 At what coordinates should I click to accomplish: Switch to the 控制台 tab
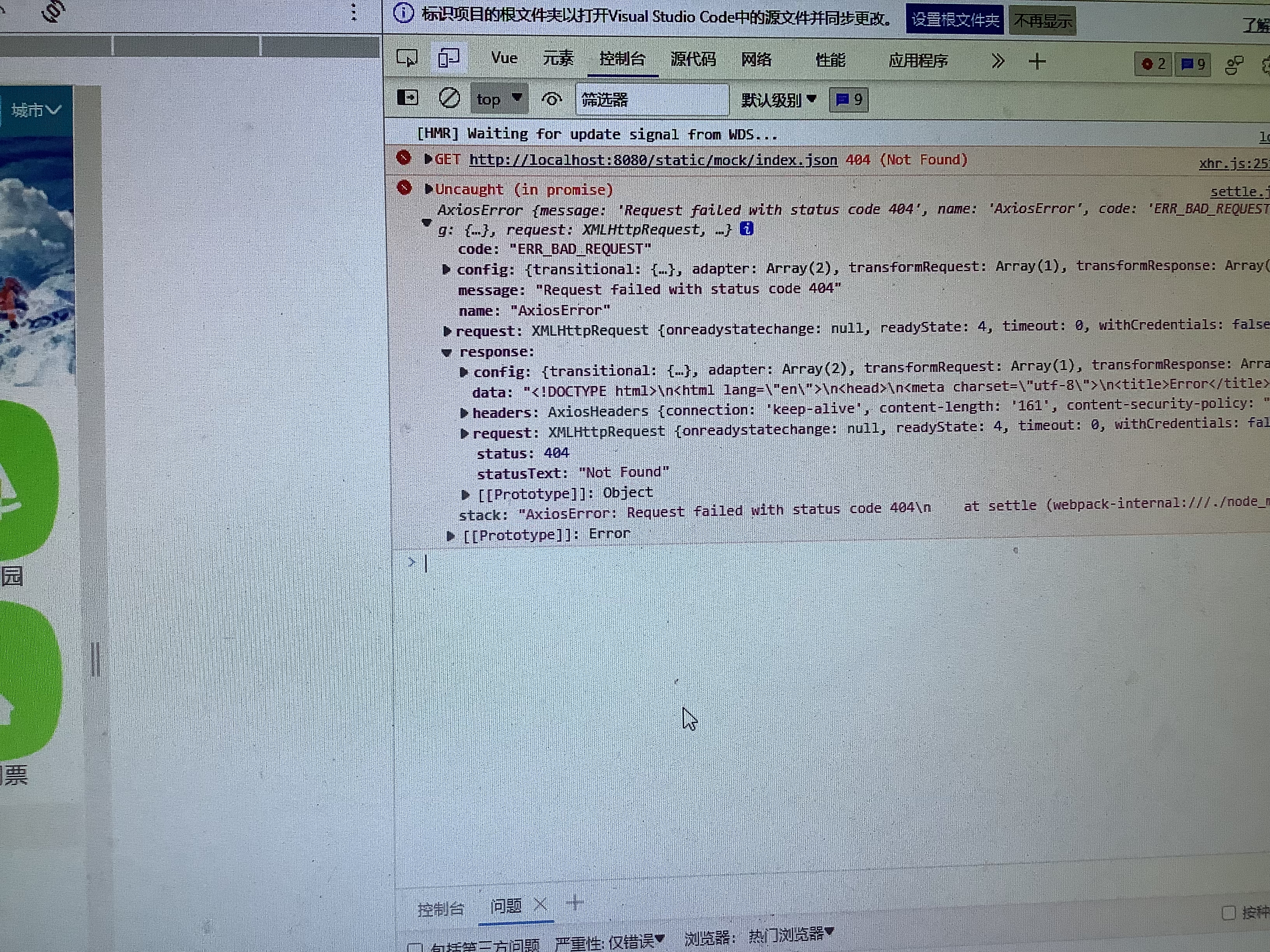coord(623,59)
